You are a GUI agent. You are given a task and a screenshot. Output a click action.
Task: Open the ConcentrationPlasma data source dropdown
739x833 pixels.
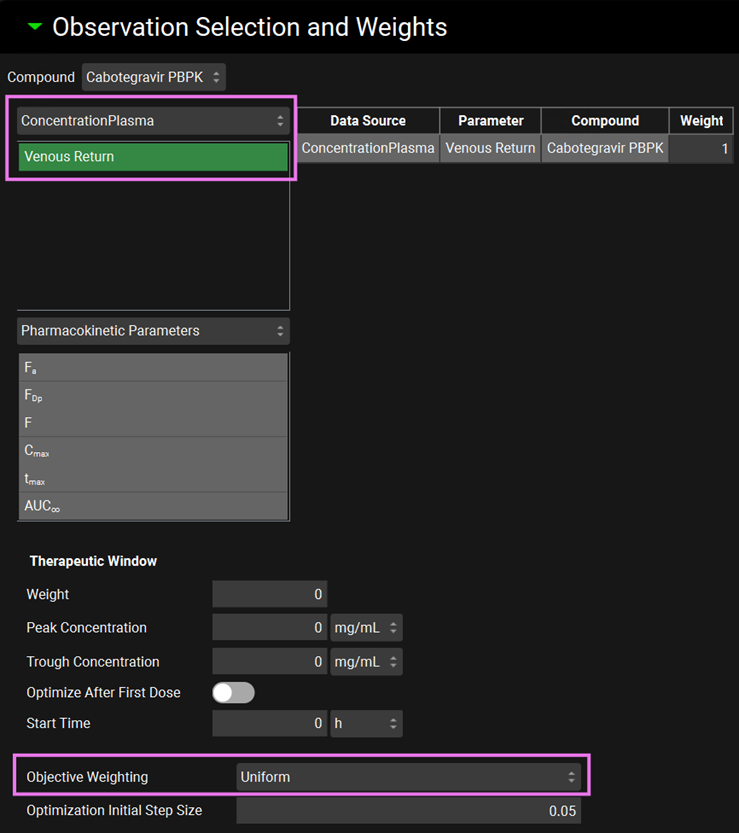click(x=153, y=121)
